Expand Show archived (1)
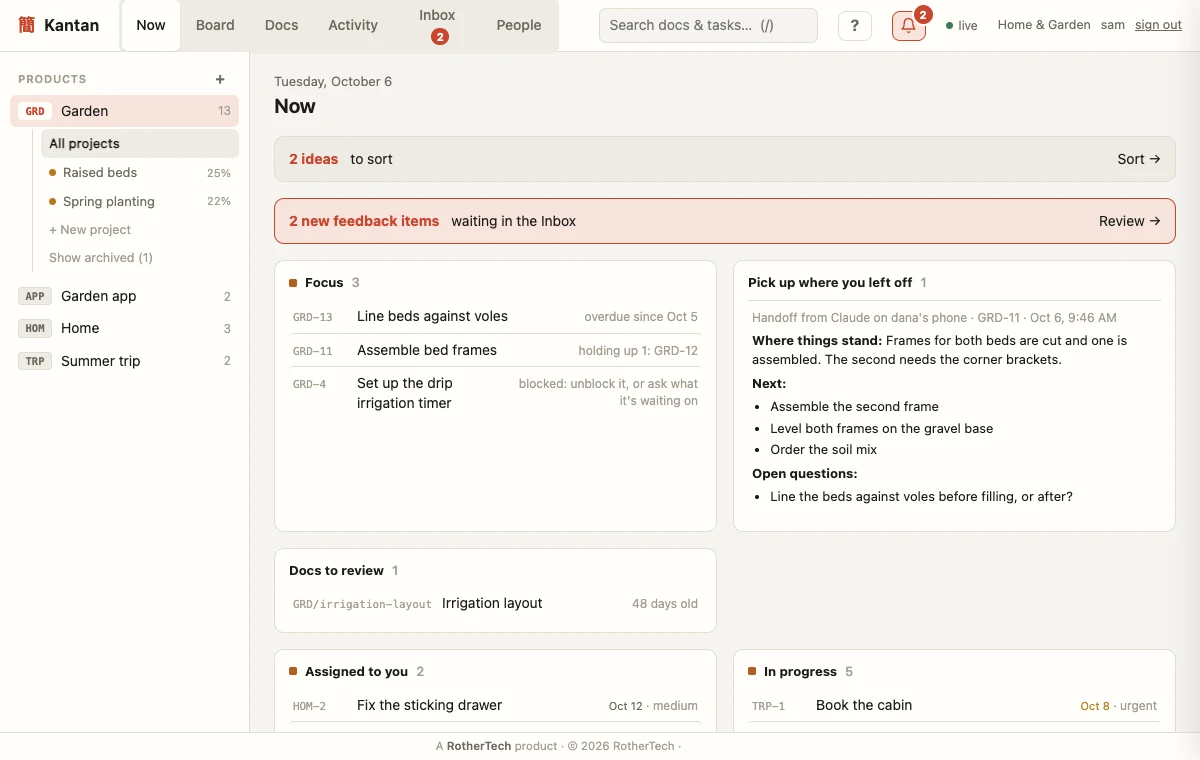This screenshot has height=760, width=1200. pyautogui.click(x=101, y=257)
